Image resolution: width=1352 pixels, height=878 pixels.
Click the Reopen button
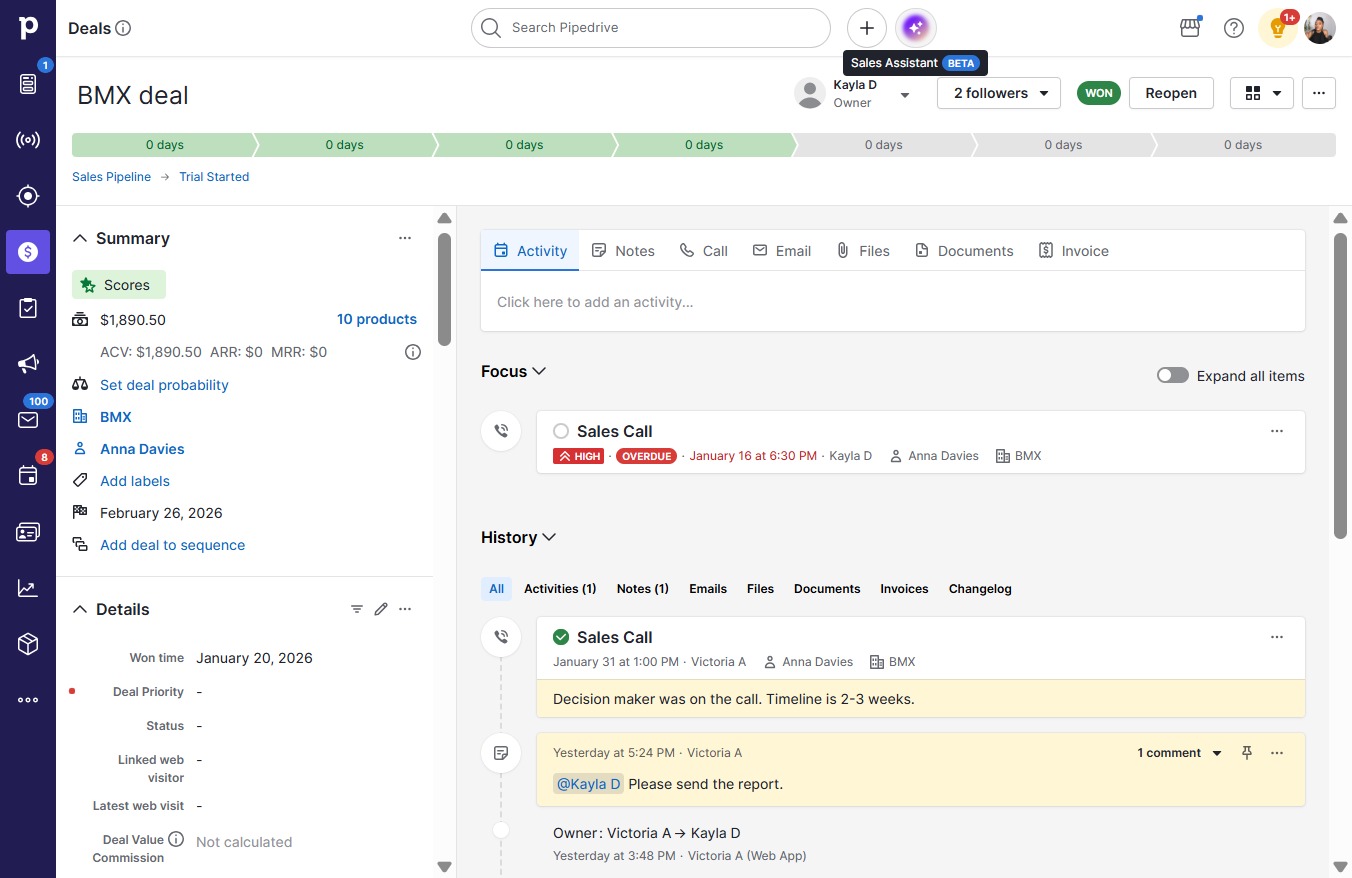click(x=1171, y=93)
